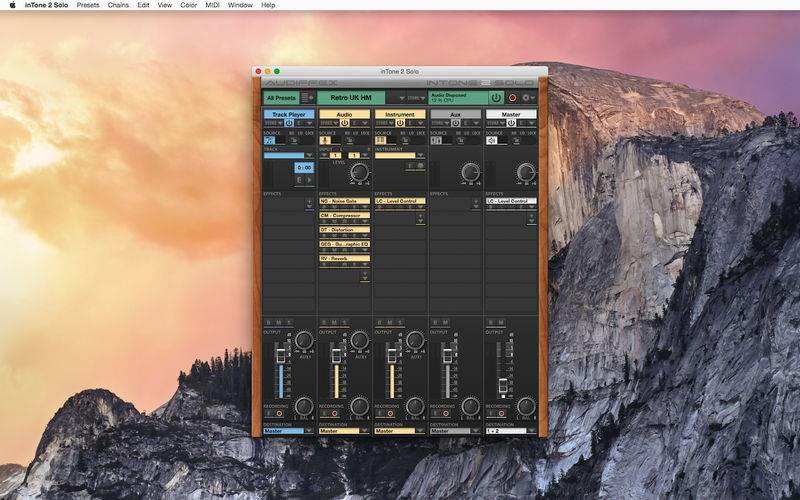800x500 pixels.
Task: Open the Track Player destination dropdown
Action: pyautogui.click(x=289, y=431)
